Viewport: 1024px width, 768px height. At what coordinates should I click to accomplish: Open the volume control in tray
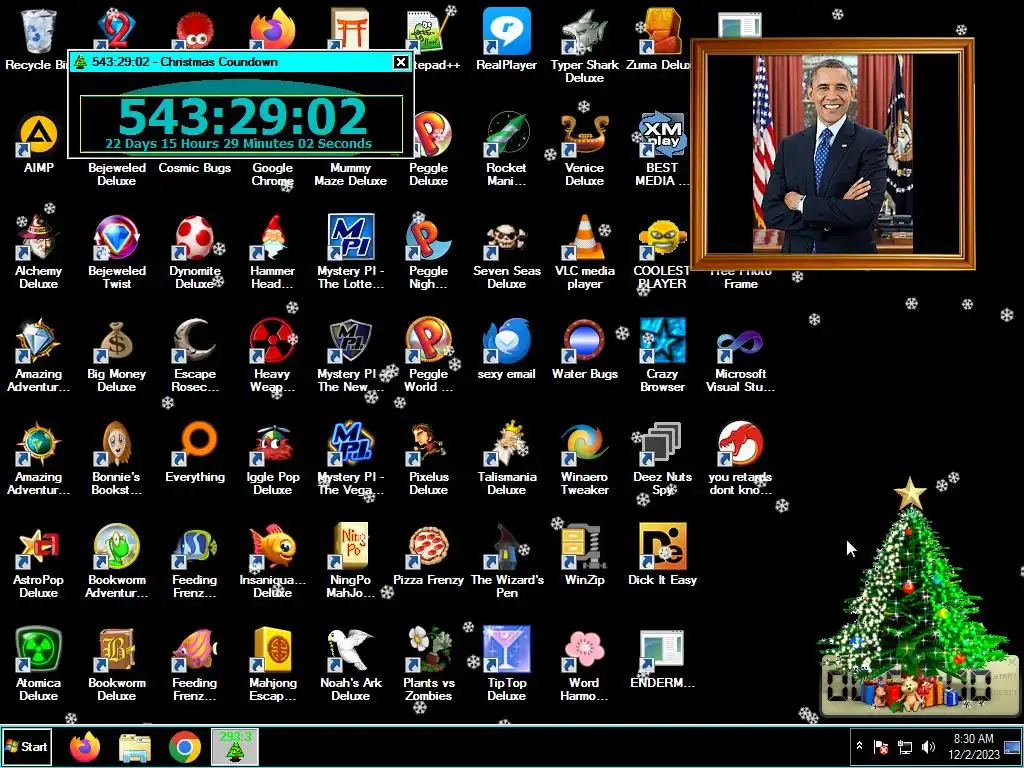[928, 746]
